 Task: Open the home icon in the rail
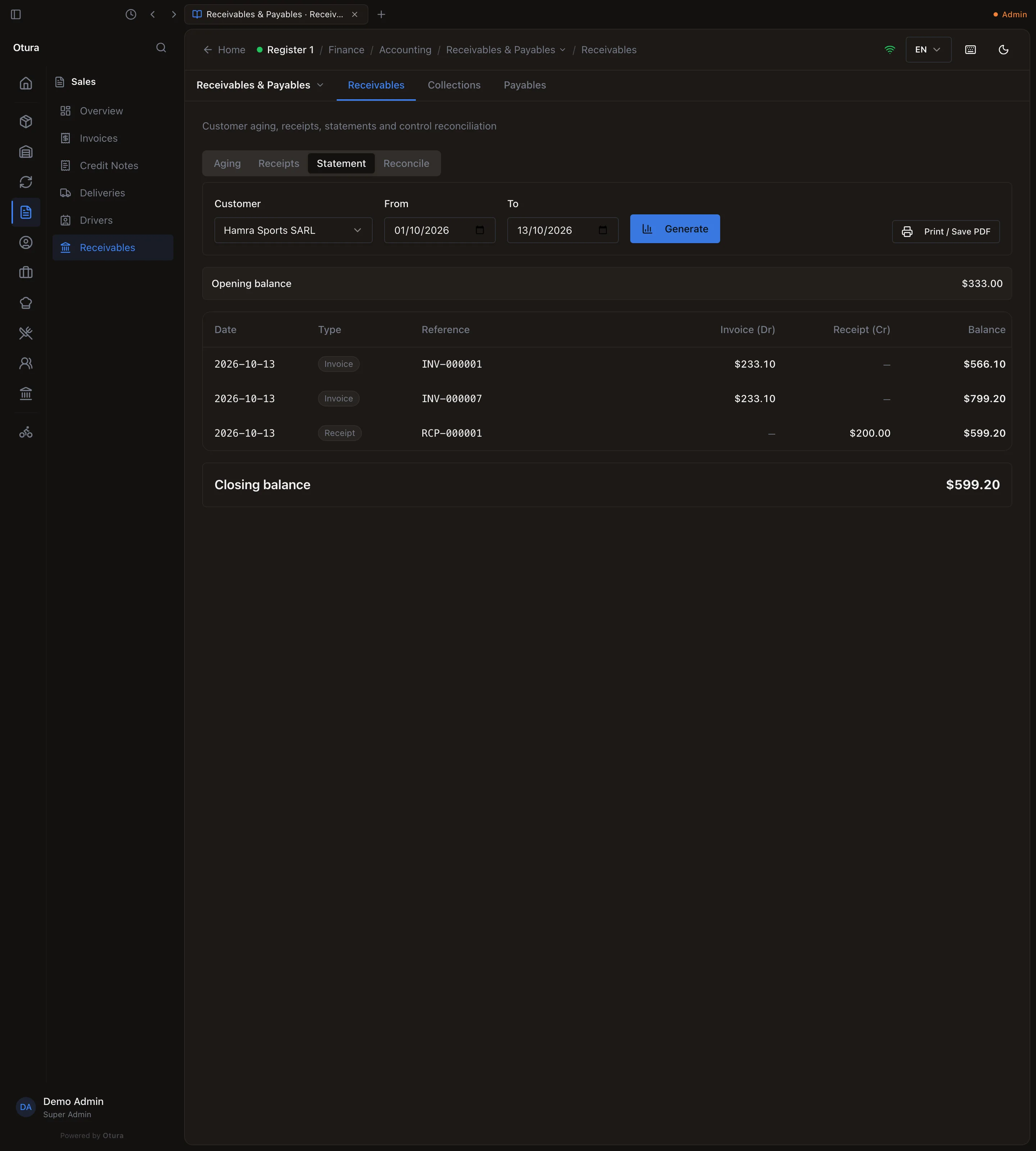(x=26, y=83)
